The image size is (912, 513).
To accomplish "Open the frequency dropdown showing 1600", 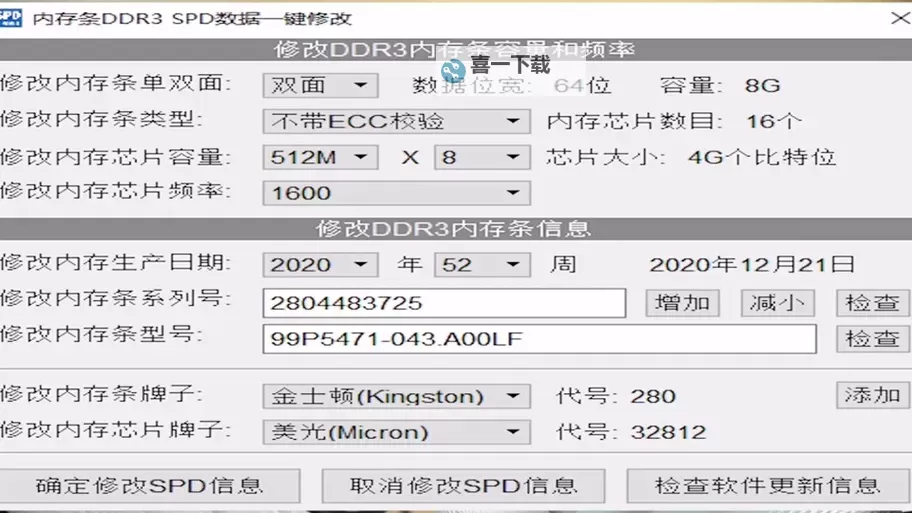I will point(396,193).
